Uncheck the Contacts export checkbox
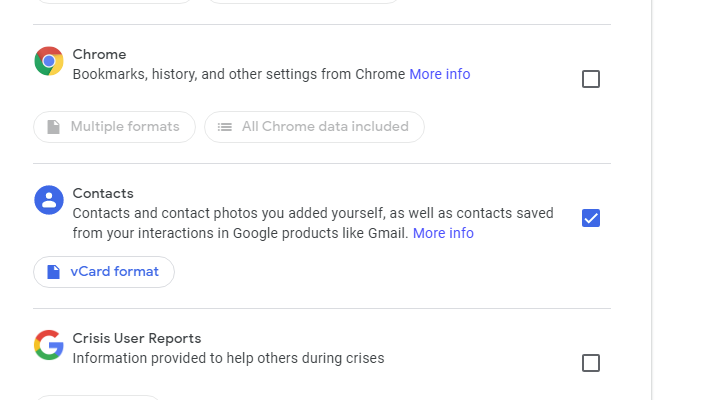The width and height of the screenshot is (711, 400). pos(591,218)
